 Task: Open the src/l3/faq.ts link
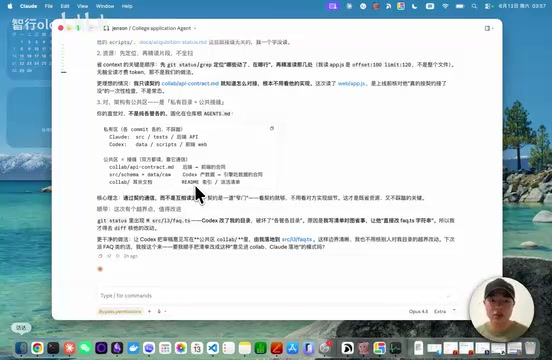click(297, 239)
